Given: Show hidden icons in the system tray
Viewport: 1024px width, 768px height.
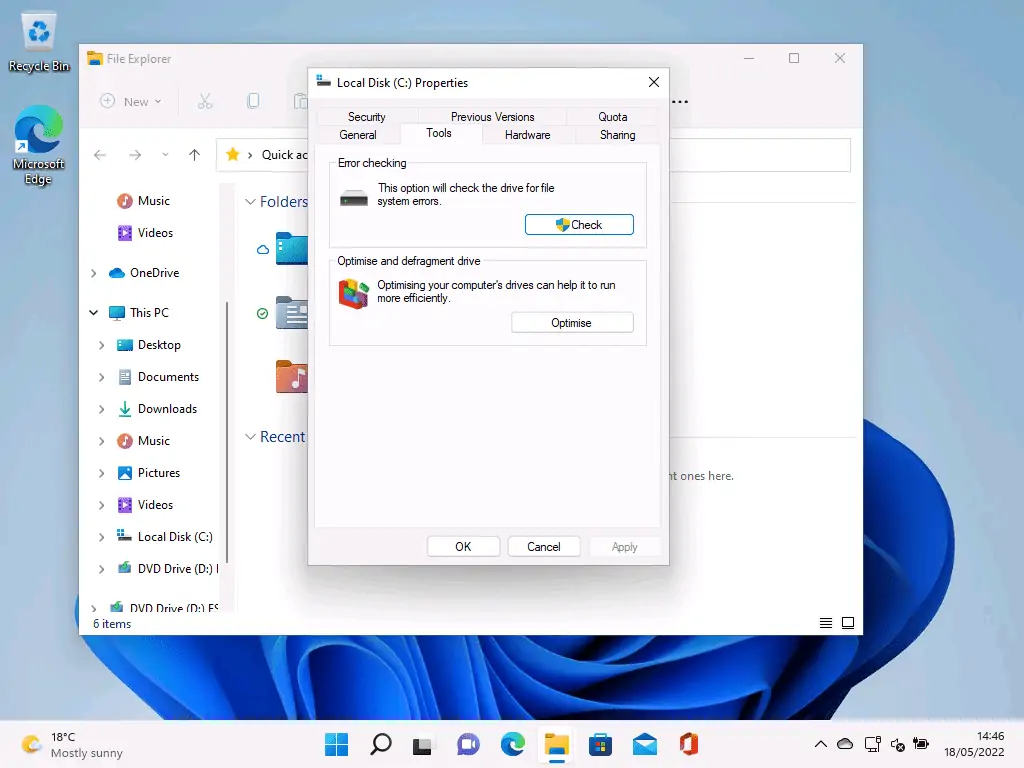Looking at the screenshot, I should tap(820, 744).
